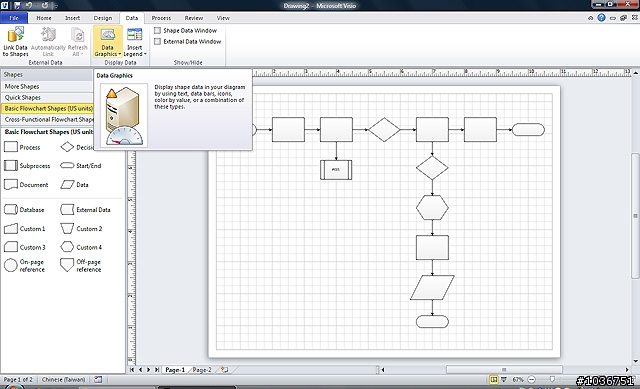Viewport: 640px width, 389px height.
Task: Open the File tab
Action: tap(14, 18)
